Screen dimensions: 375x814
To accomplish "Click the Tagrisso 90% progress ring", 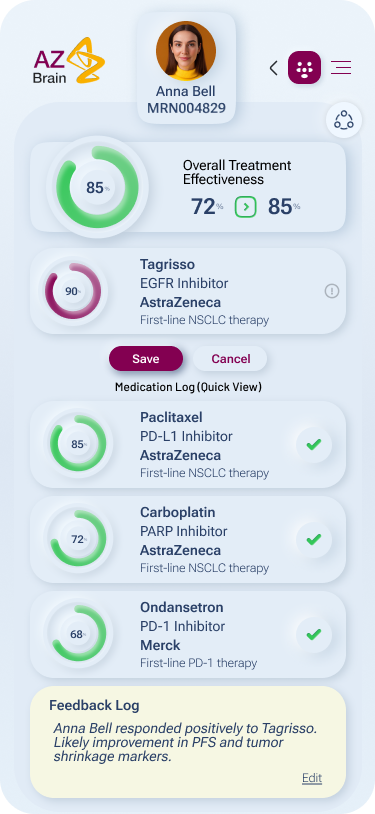I will click(73, 291).
